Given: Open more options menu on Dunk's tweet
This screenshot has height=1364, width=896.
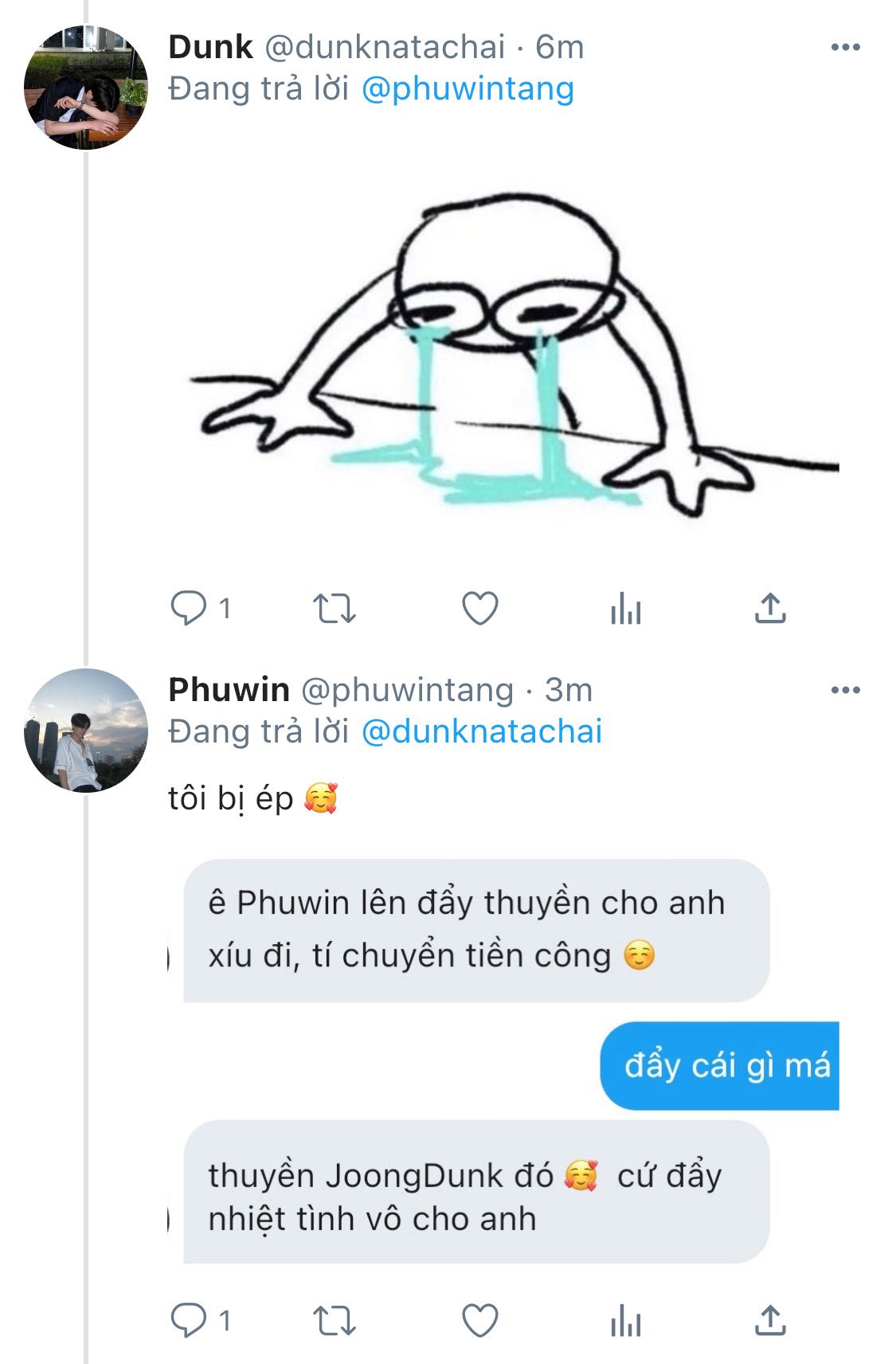Looking at the screenshot, I should (x=845, y=48).
